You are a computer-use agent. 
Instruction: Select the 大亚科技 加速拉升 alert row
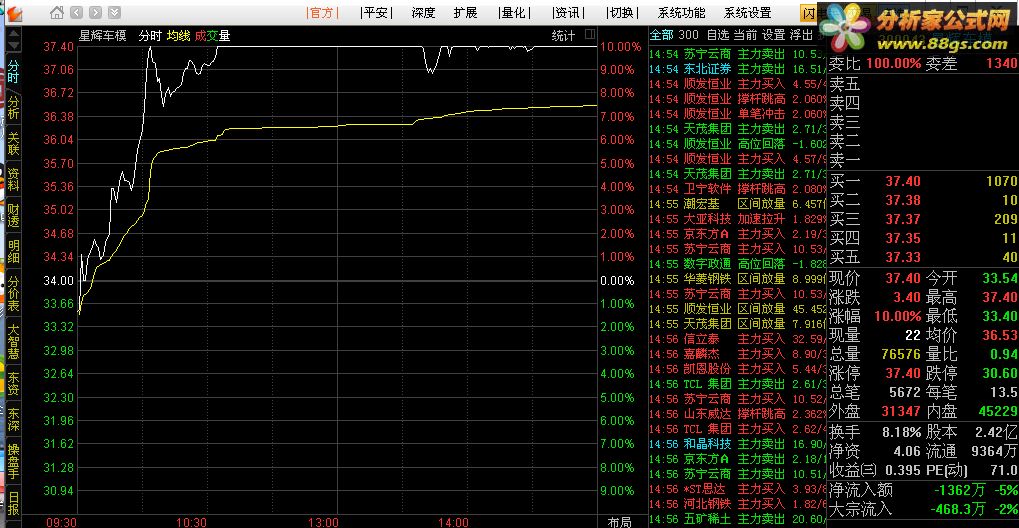738,218
